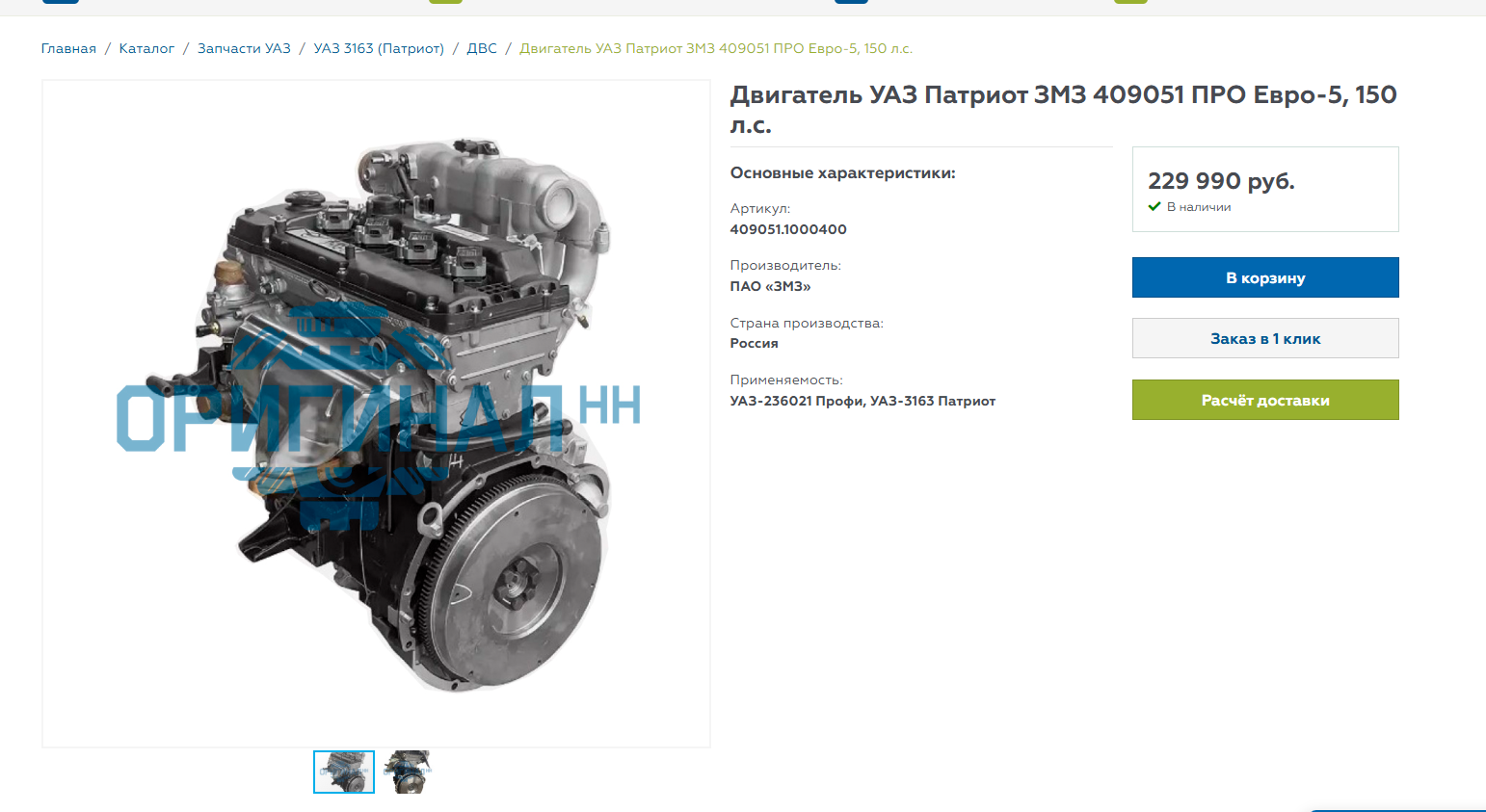This screenshot has width=1486, height=812.
Task: Click the Страна производства label
Action: [807, 323]
